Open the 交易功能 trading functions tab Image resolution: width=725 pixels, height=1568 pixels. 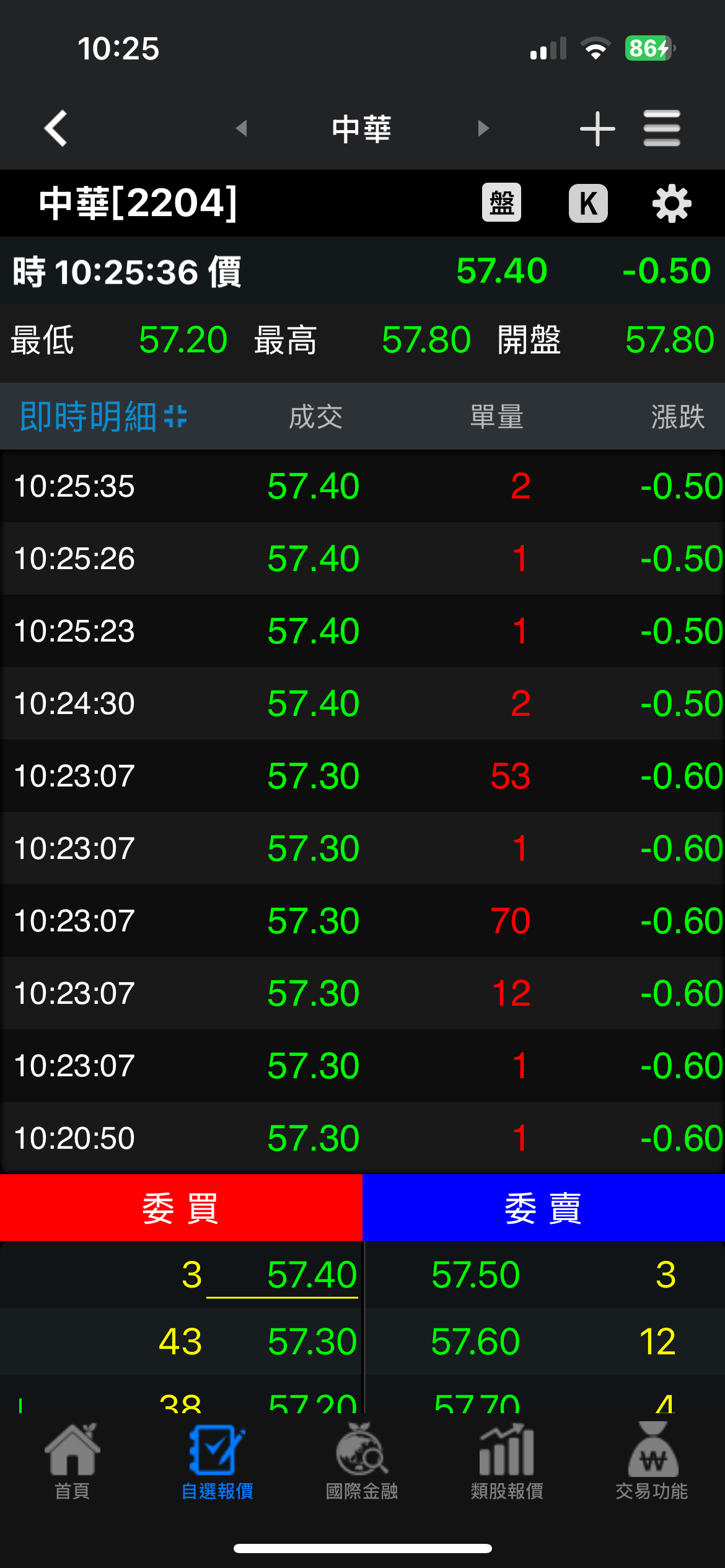click(x=652, y=1461)
